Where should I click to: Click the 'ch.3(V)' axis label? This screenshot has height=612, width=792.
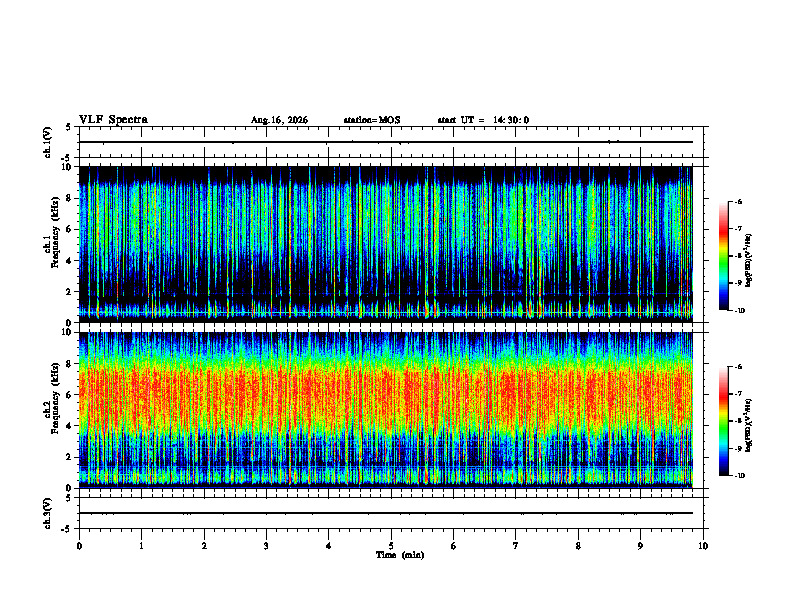point(48,513)
